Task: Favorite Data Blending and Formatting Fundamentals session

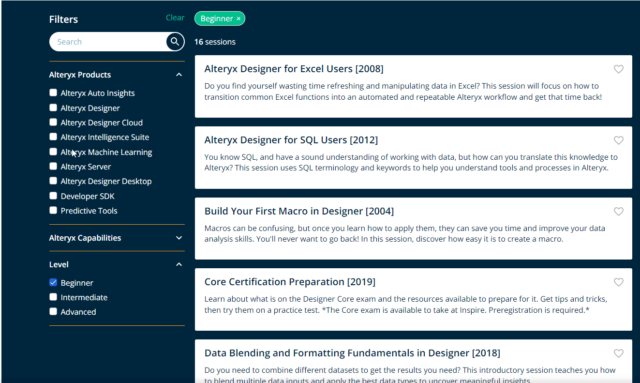Action: (x=618, y=353)
